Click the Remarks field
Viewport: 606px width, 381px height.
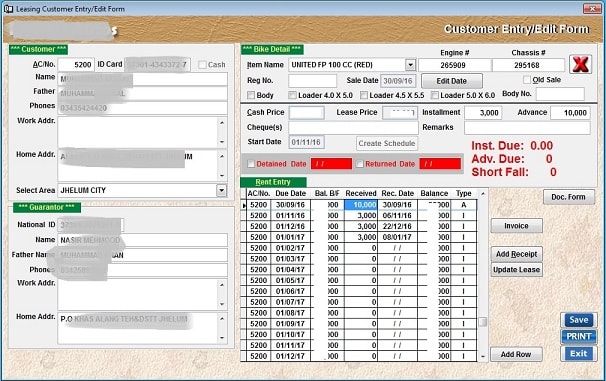[x=527, y=128]
